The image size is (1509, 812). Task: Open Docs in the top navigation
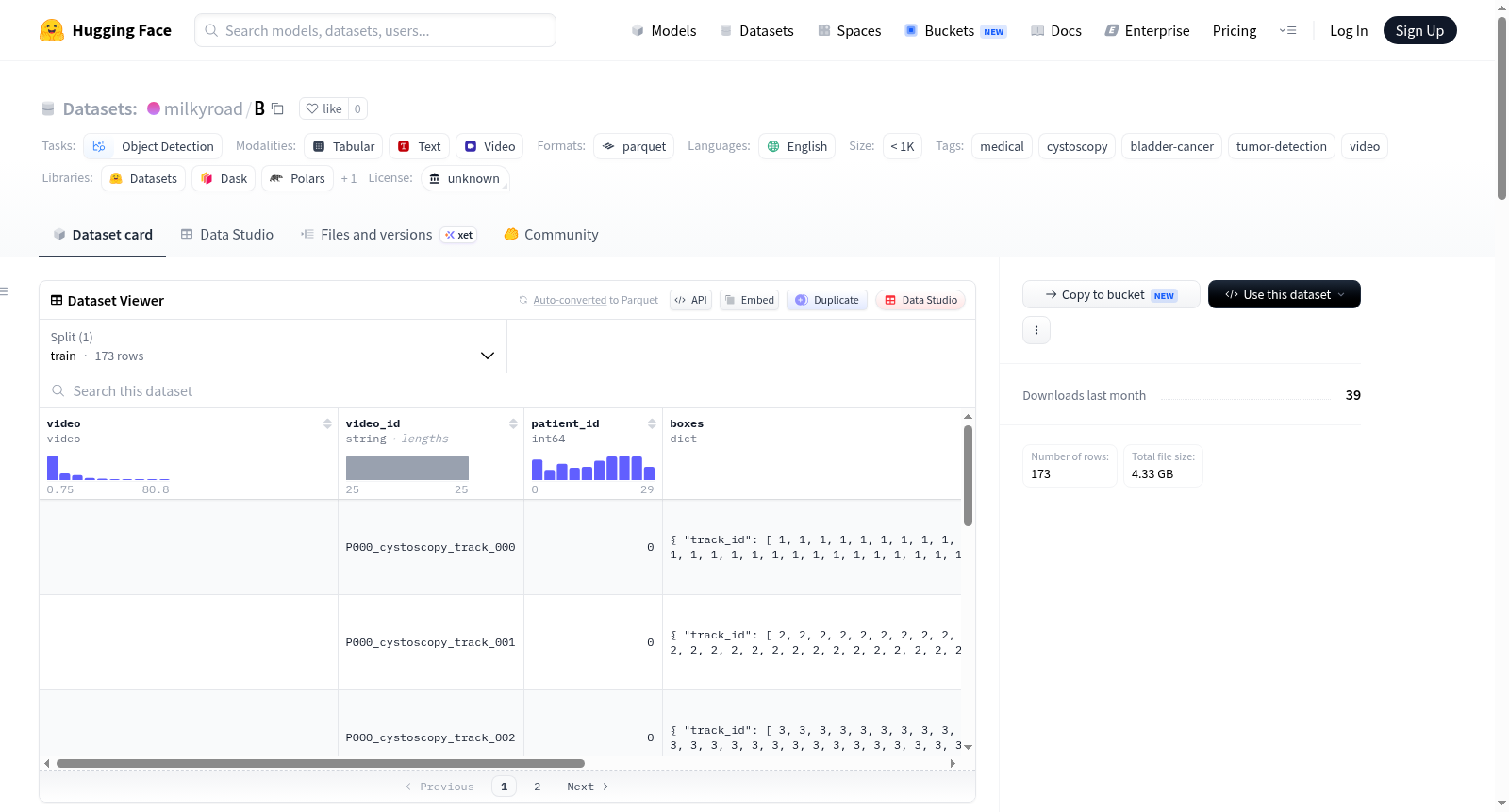pyautogui.click(x=1056, y=30)
